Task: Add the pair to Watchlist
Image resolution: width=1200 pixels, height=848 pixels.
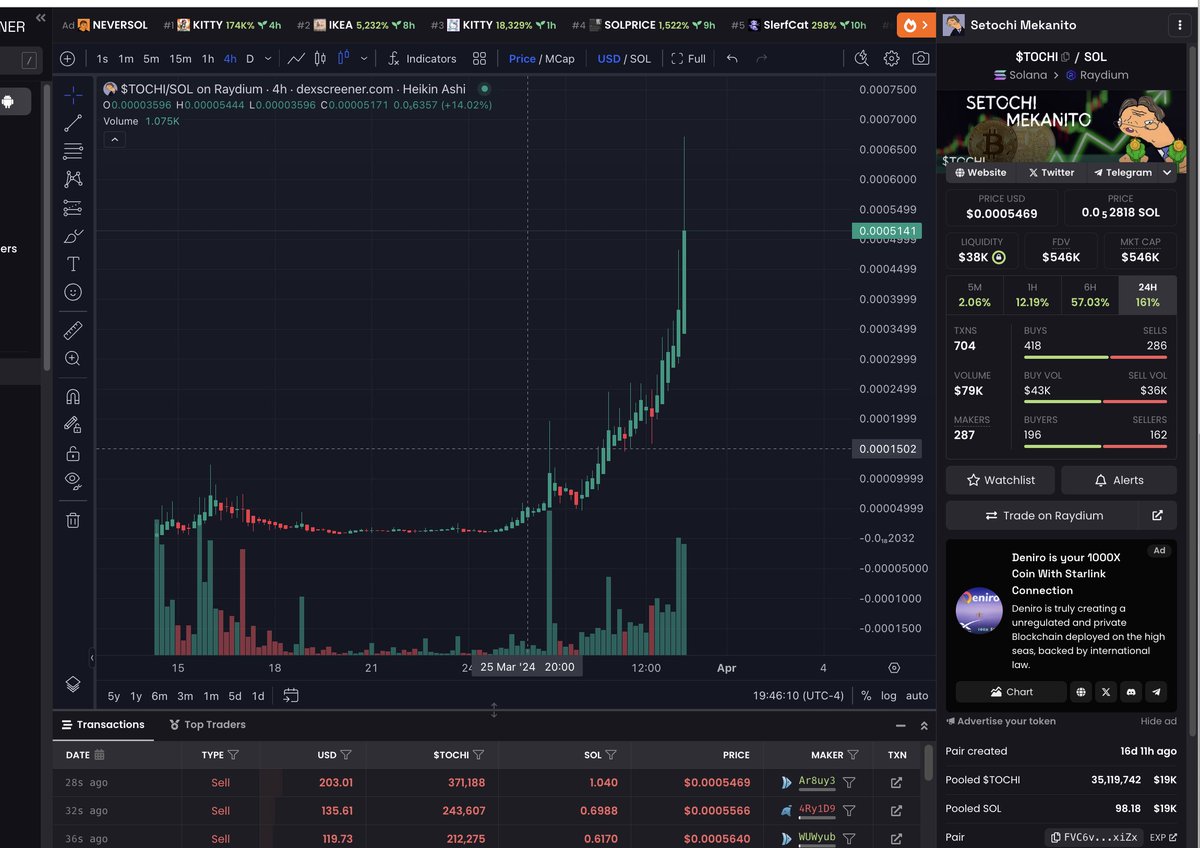Action: [1001, 480]
